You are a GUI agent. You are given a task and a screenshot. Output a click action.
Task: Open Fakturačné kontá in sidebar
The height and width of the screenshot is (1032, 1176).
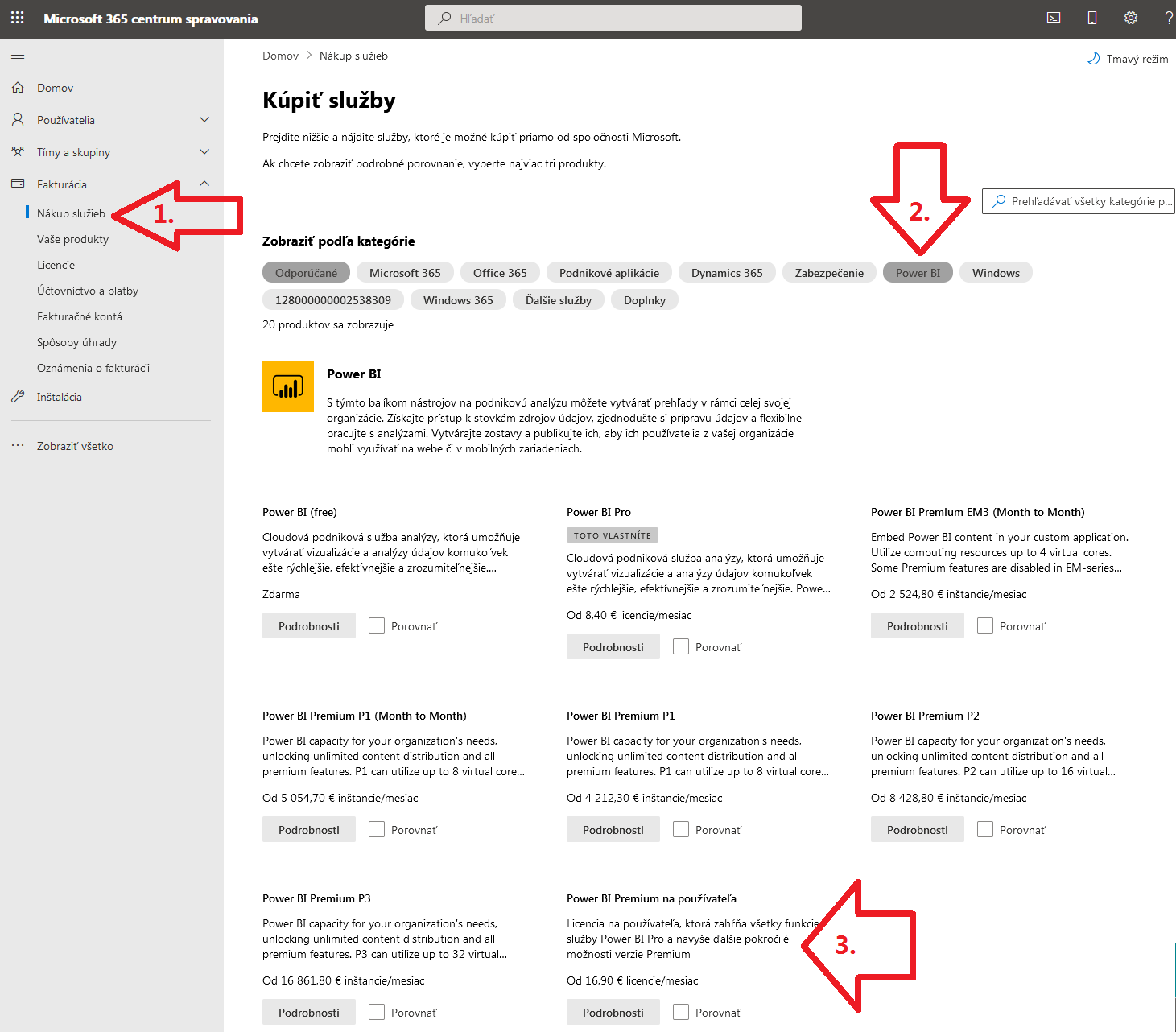click(x=80, y=316)
